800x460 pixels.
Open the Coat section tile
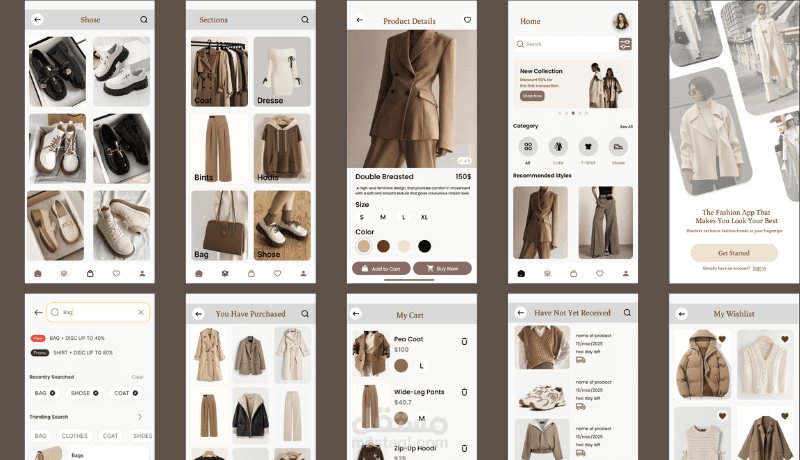219,71
